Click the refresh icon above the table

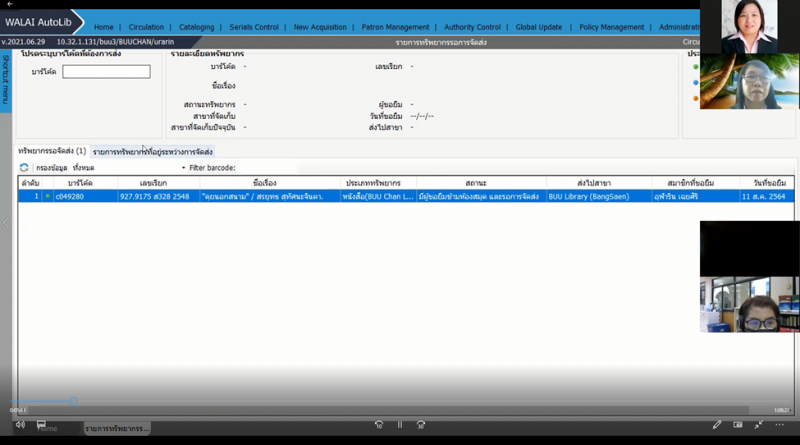tap(24, 167)
